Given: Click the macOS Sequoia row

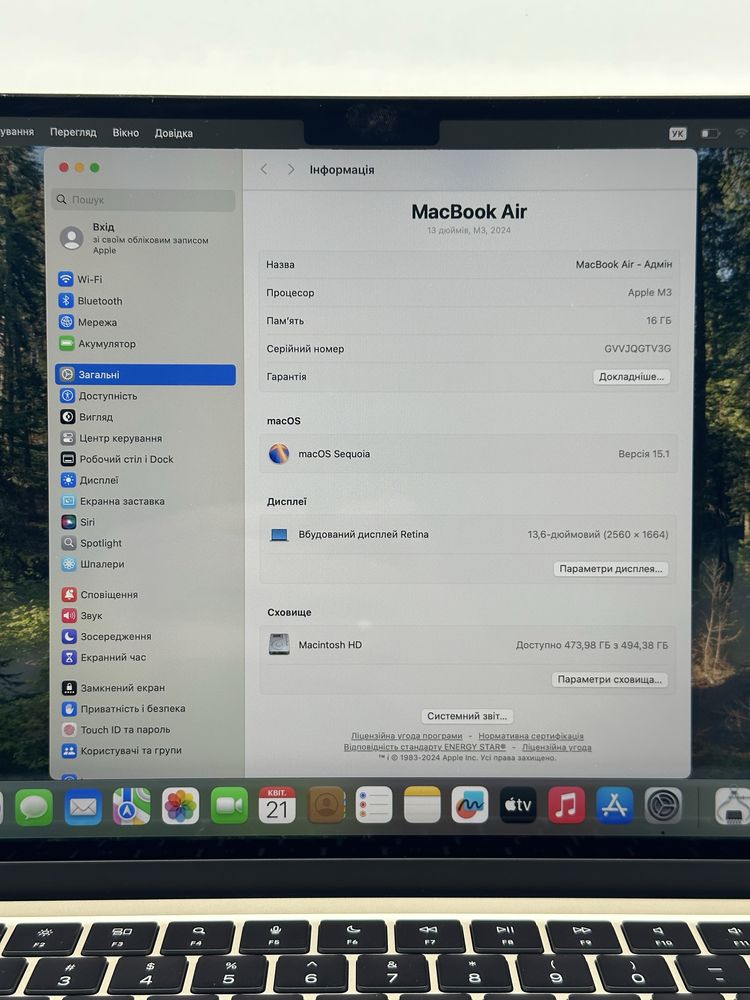Looking at the screenshot, I should coord(469,454).
